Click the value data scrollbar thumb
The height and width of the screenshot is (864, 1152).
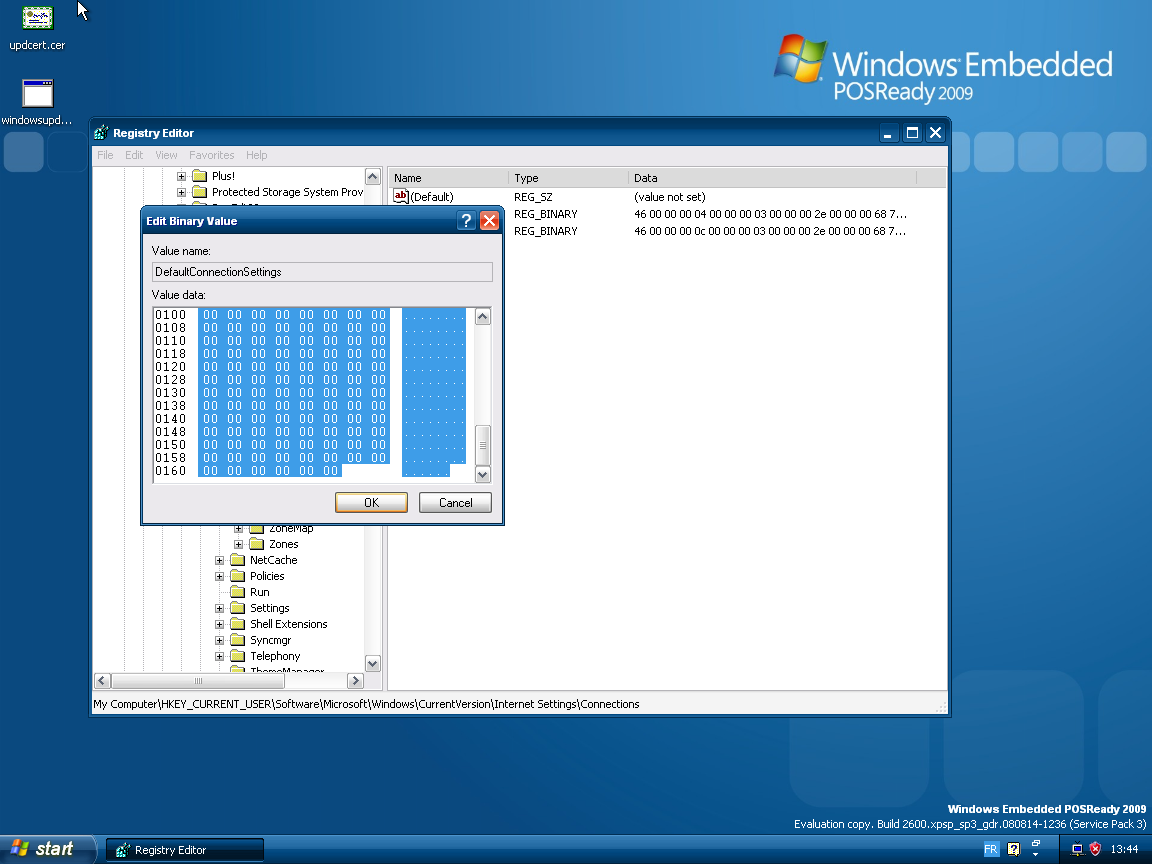coord(483,445)
